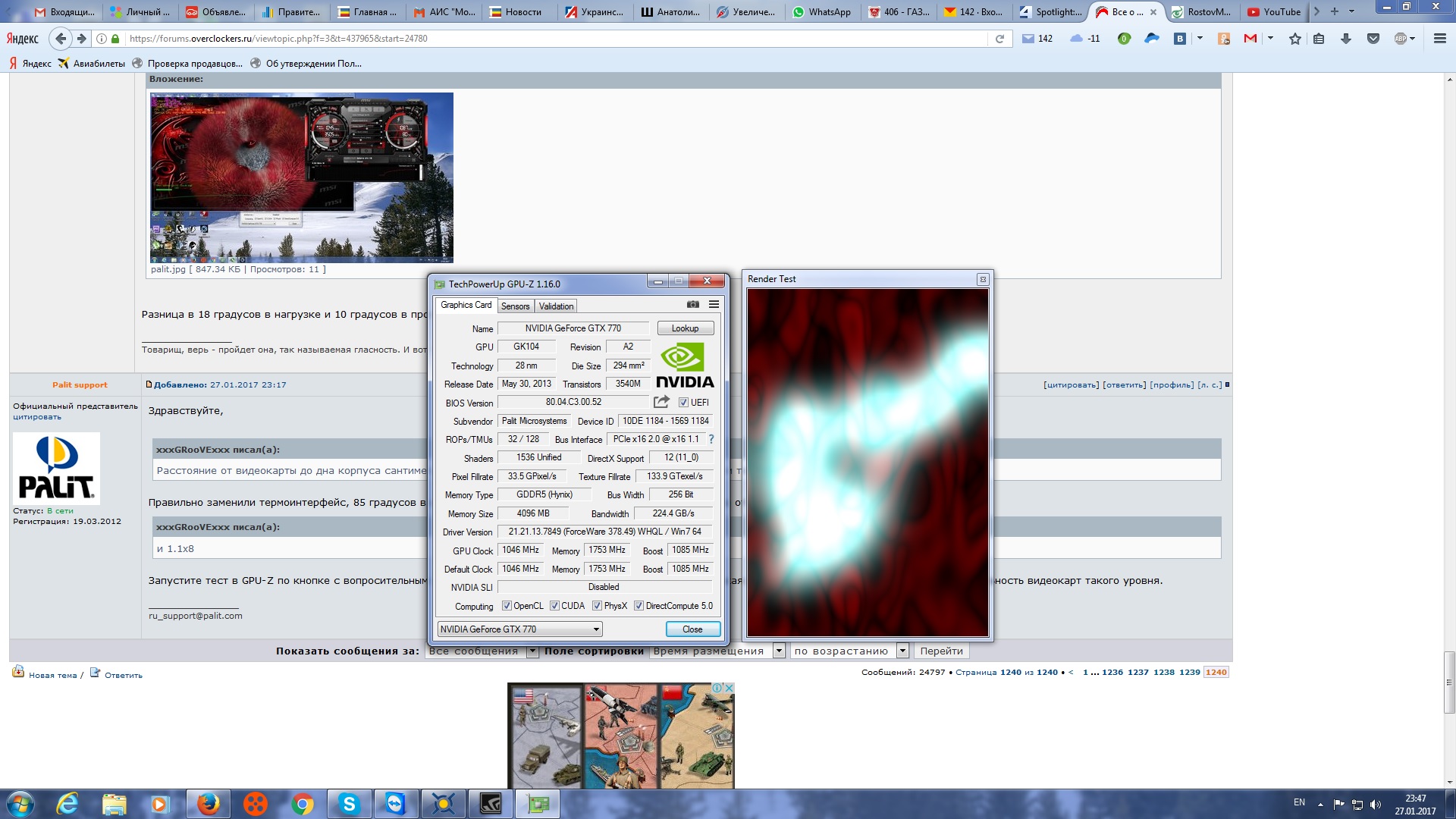Click the bookmark star icon

click(1294, 39)
